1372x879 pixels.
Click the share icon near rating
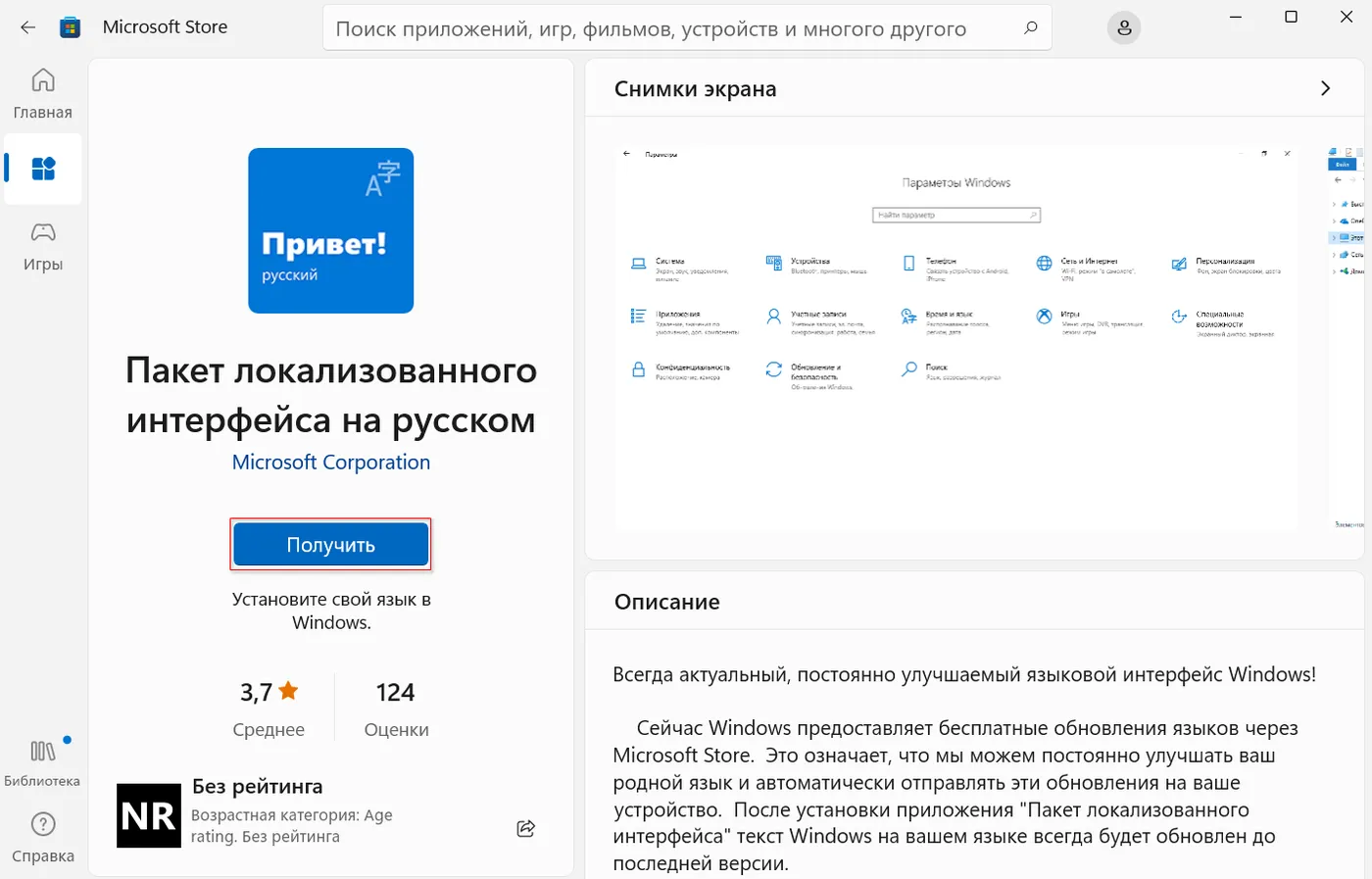click(x=526, y=828)
